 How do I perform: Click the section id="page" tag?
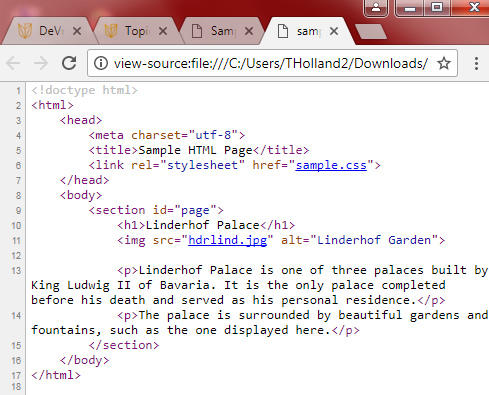[x=156, y=210]
